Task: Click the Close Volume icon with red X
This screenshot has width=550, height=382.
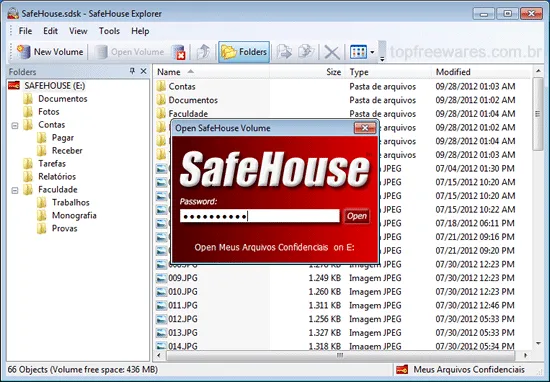Action: [x=179, y=52]
